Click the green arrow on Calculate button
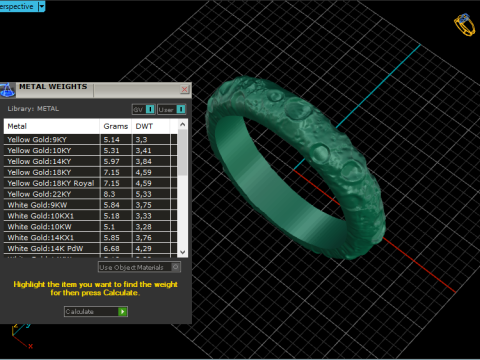This screenshot has width=480, height=360. tap(123, 312)
